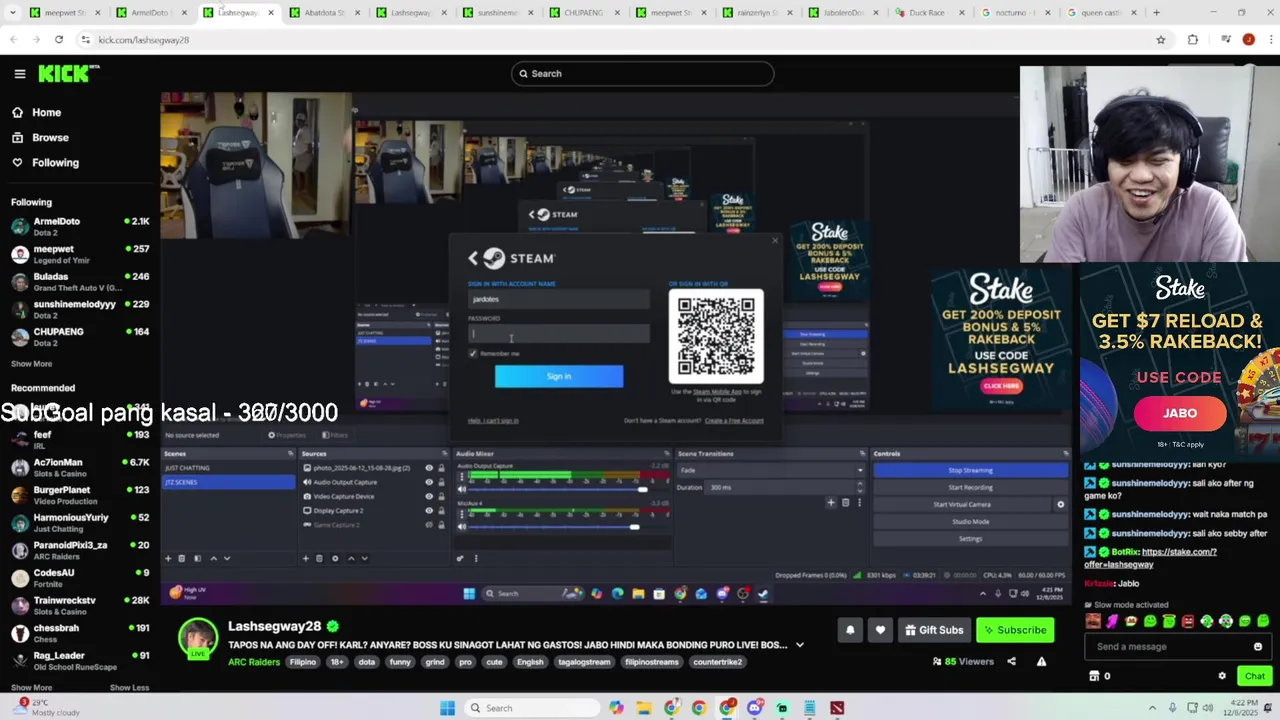Open stake.com link in chat
Screen dimensions: 1280x720
[1150, 558]
